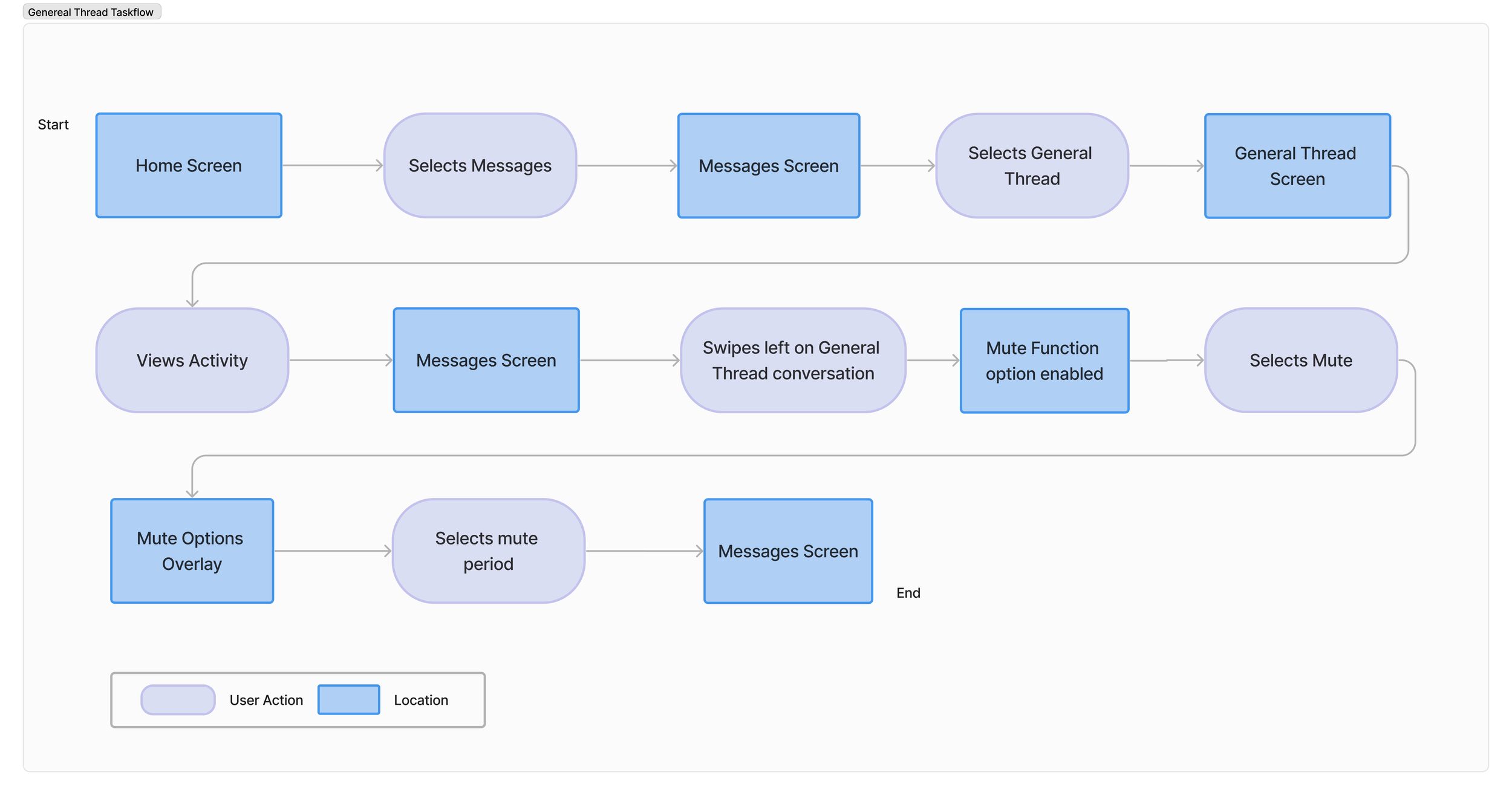Select the Selects Mute action node
This screenshot has width=1512, height=795.
point(1300,361)
